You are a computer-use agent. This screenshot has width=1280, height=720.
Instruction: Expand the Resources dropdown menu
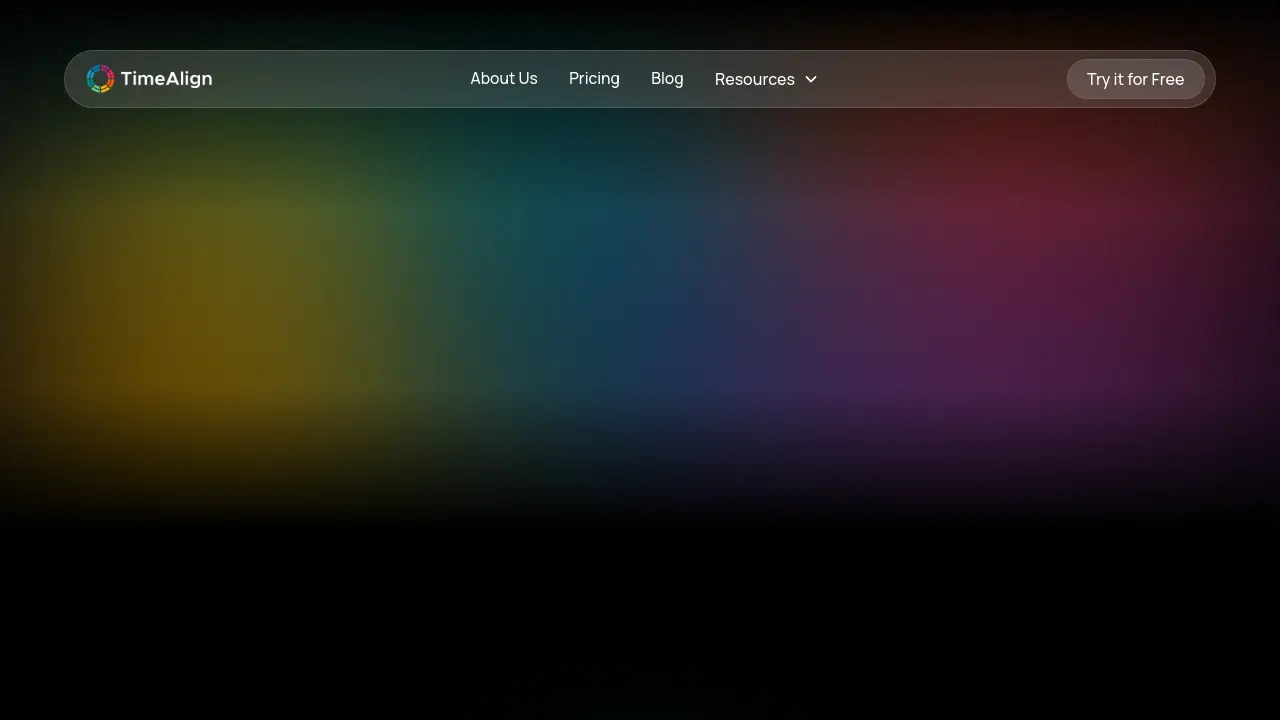click(x=766, y=79)
